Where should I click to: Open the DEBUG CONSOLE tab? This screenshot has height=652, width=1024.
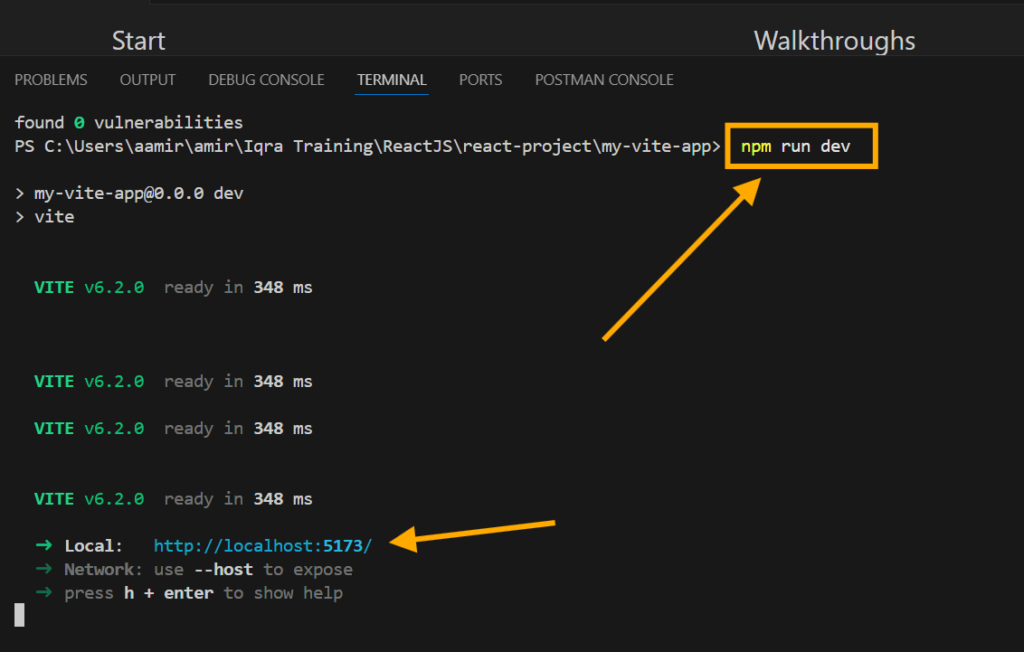click(266, 80)
